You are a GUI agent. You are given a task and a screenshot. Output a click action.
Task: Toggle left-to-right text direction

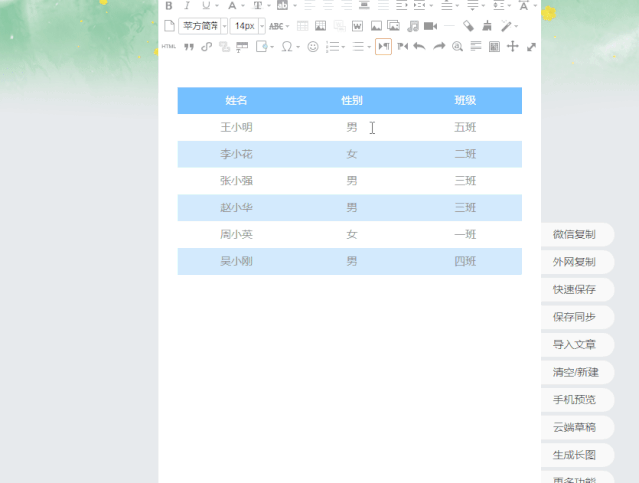383,46
